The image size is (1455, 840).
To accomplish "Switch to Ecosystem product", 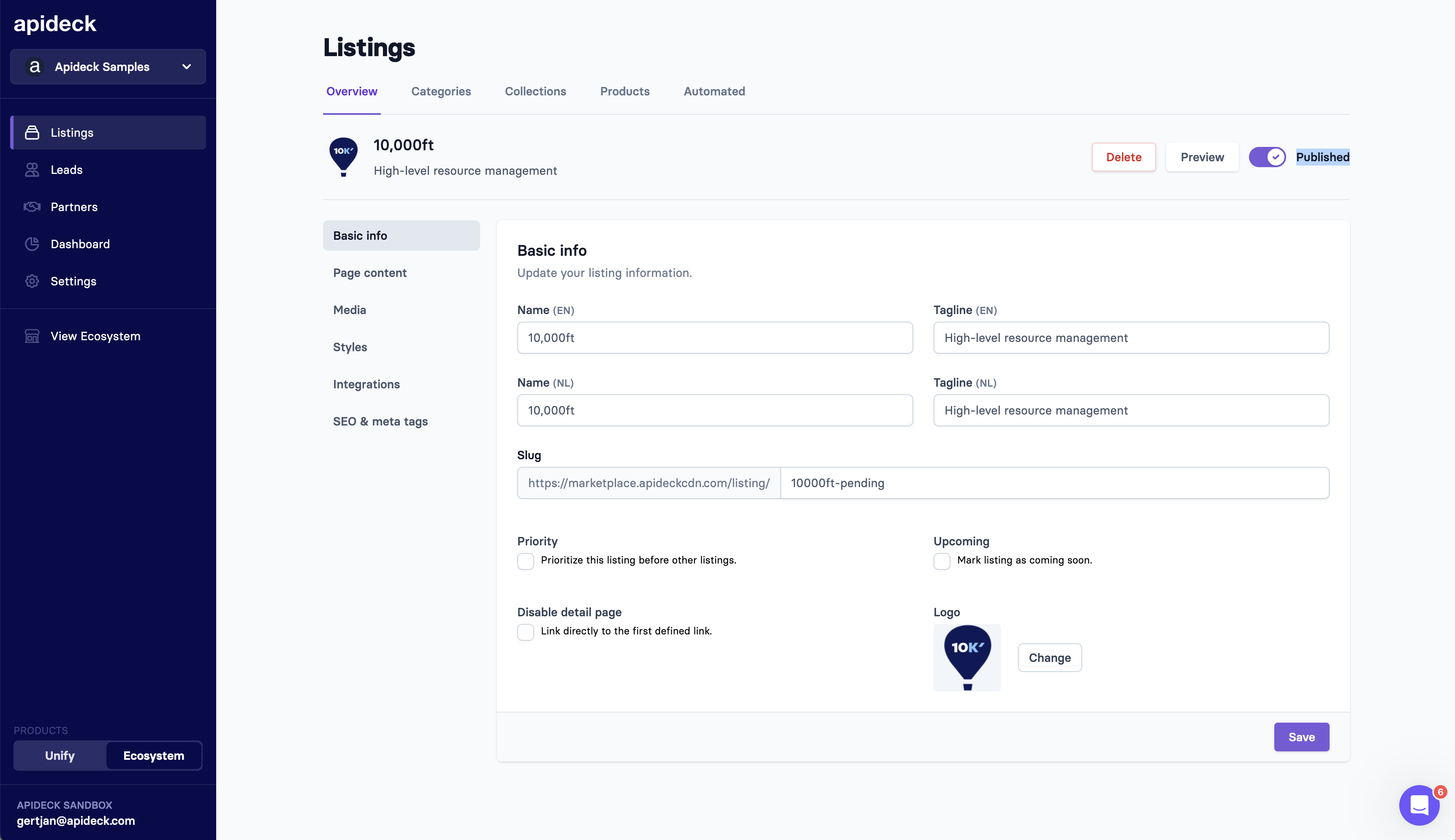I will (153, 756).
